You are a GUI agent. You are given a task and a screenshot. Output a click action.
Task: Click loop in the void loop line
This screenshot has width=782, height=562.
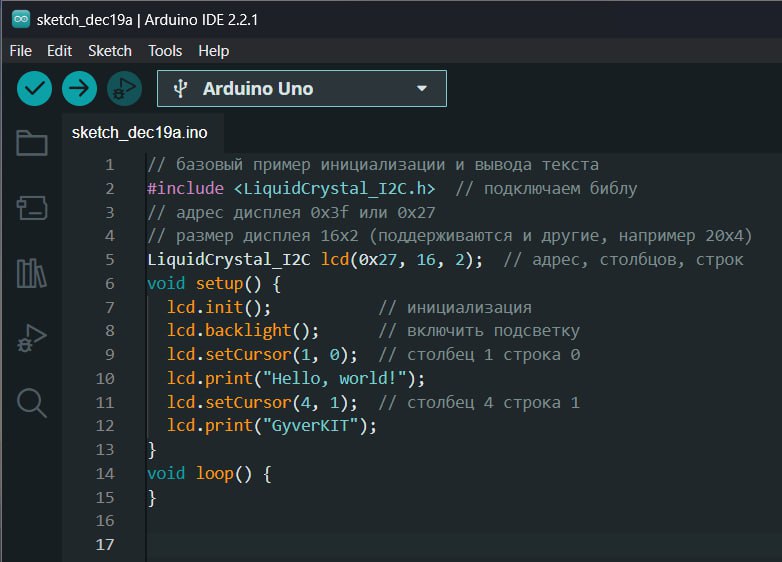coord(214,473)
